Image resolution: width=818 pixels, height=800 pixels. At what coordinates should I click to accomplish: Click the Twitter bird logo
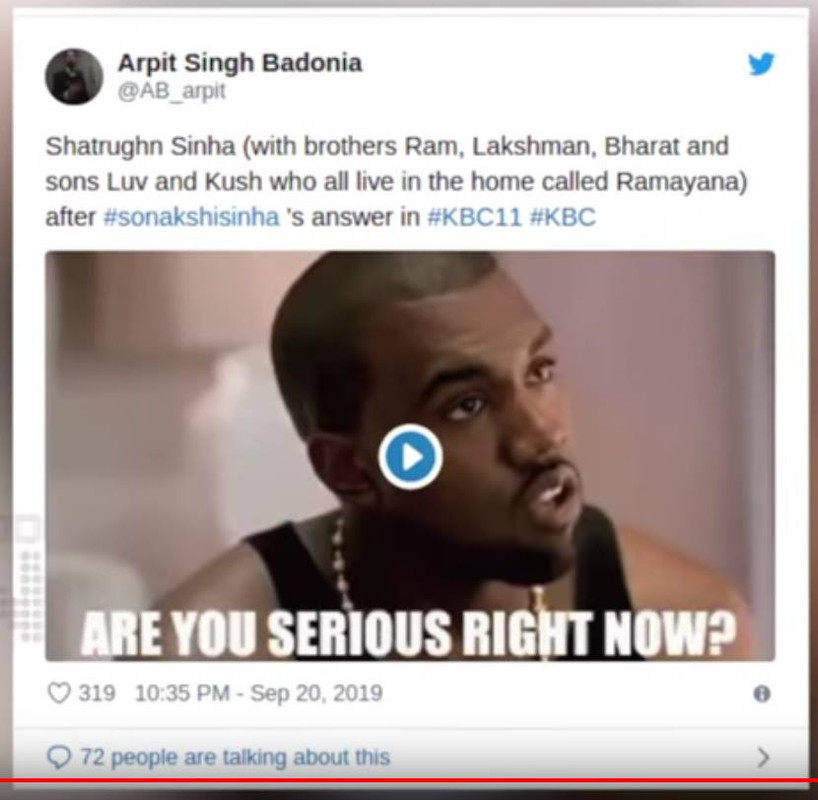click(761, 64)
